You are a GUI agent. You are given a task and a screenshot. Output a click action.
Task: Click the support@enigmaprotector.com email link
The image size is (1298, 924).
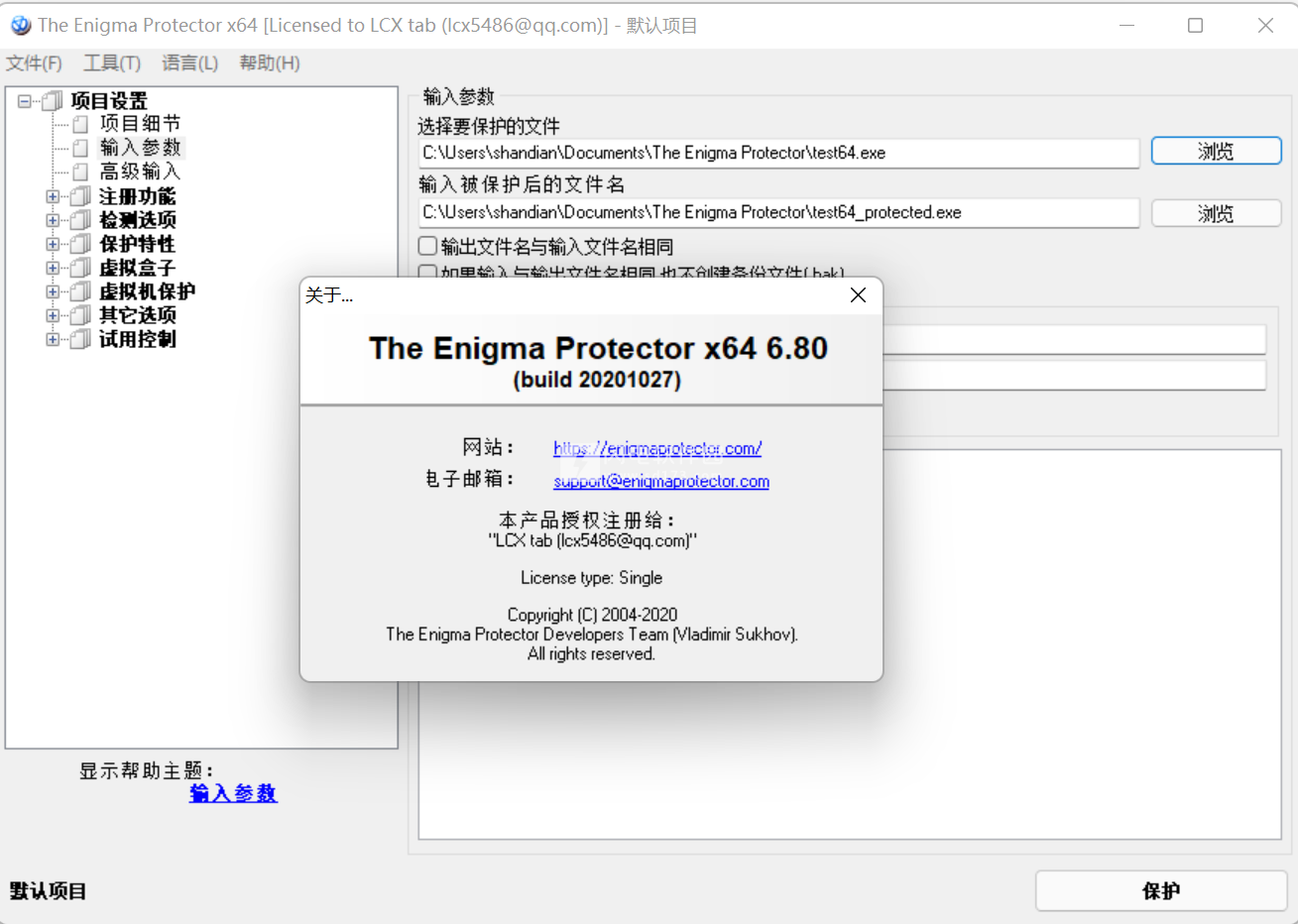tap(661, 481)
